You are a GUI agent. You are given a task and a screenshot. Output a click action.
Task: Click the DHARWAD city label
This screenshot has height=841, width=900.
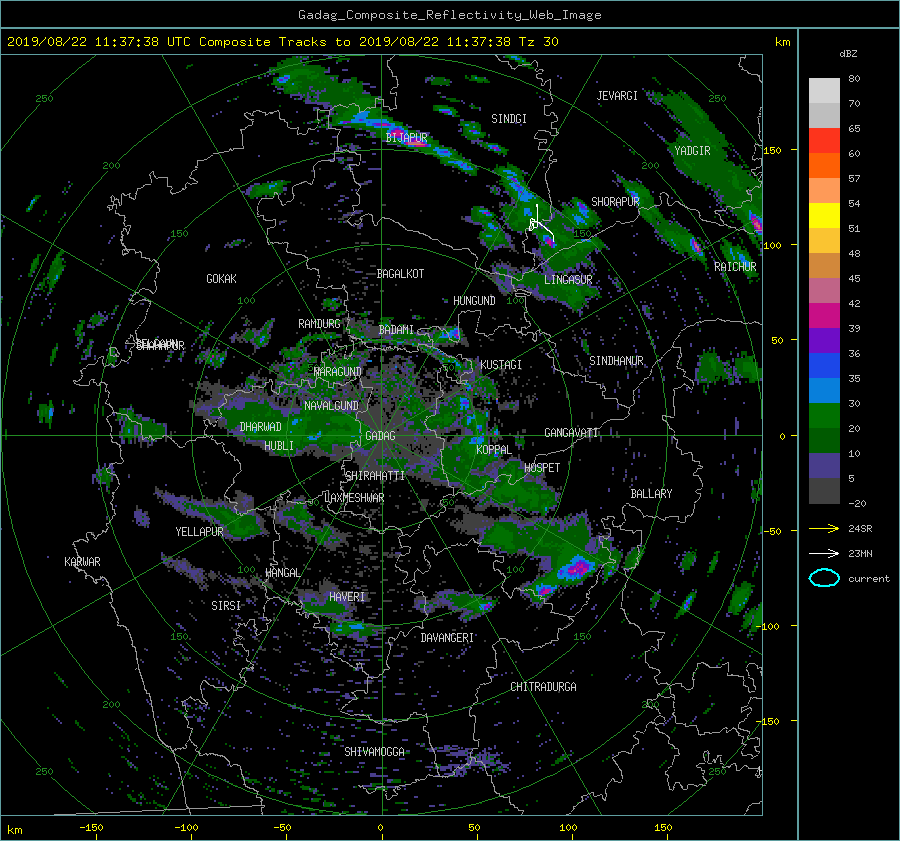(x=261, y=427)
